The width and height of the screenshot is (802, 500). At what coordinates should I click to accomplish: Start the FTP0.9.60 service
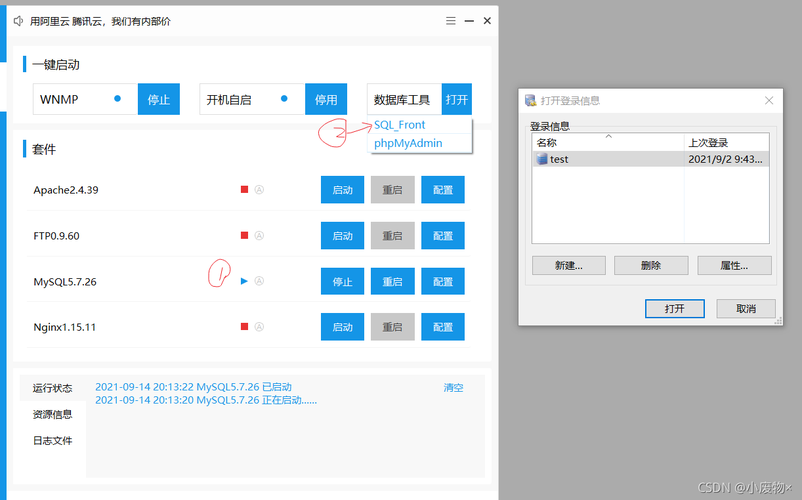coord(342,235)
